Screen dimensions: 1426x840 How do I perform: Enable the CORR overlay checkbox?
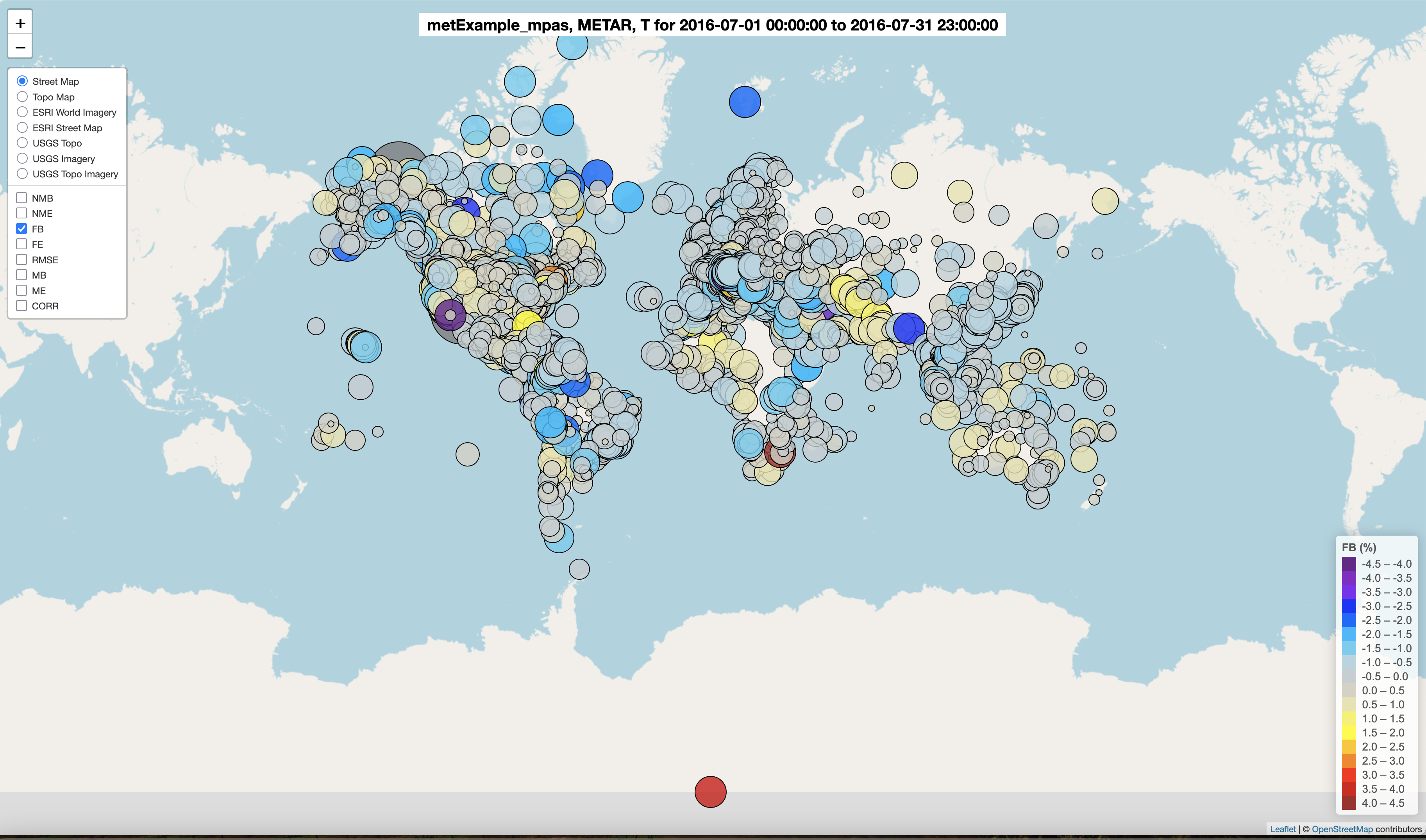[x=21, y=306]
